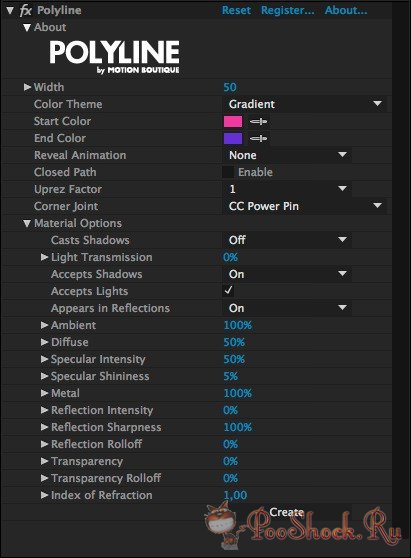The image size is (411, 558).
Task: Collapse the About section
Action: [x=27, y=27]
